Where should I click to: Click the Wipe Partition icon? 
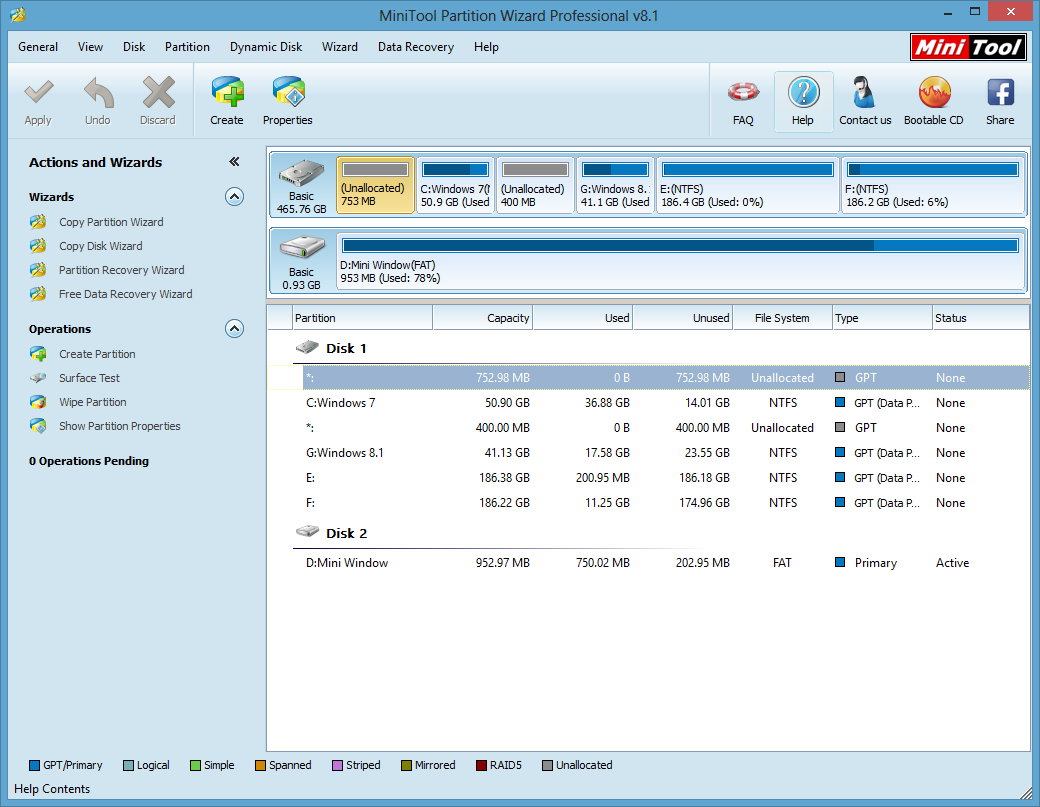click(x=38, y=402)
